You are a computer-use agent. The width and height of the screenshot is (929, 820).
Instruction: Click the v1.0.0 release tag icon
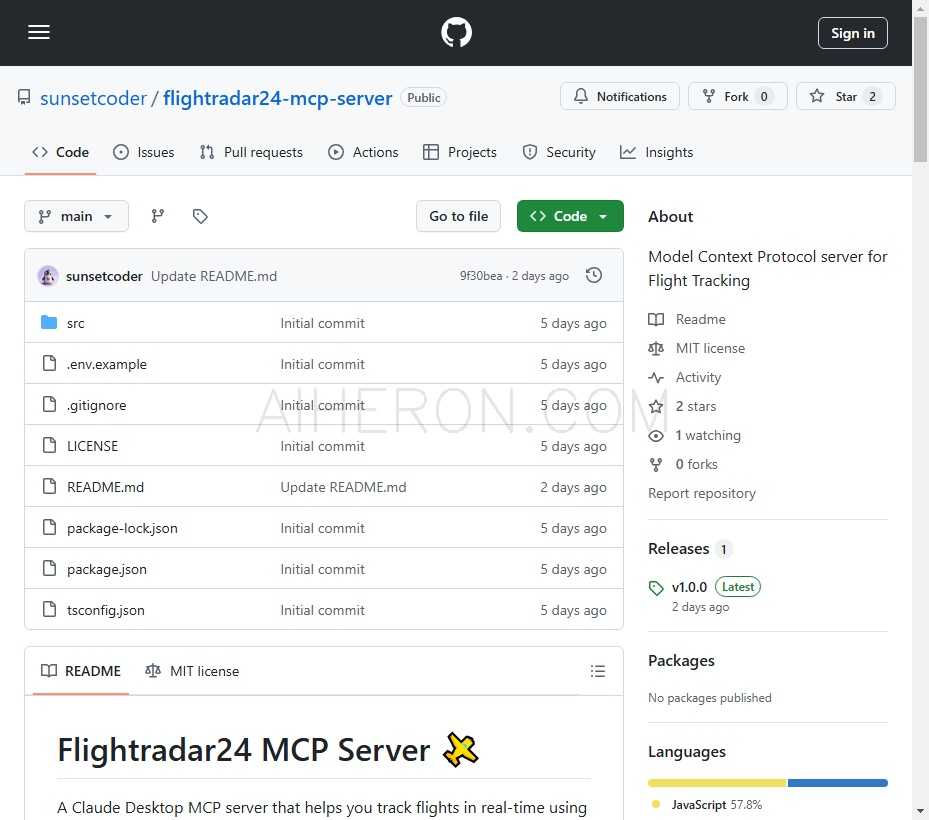656,588
